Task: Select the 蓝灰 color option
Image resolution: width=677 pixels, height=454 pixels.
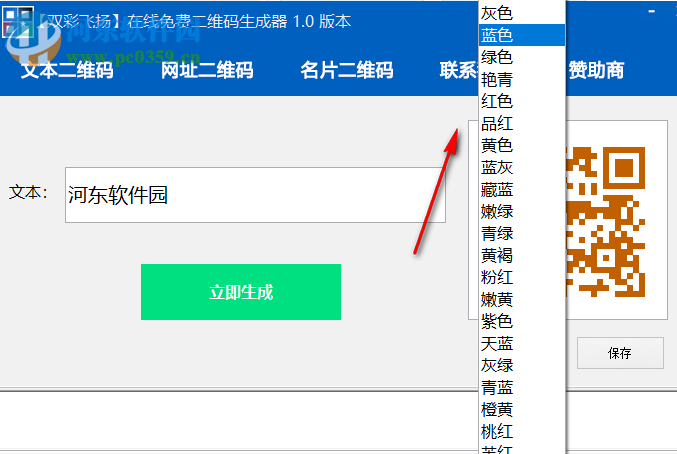Action: click(522, 167)
